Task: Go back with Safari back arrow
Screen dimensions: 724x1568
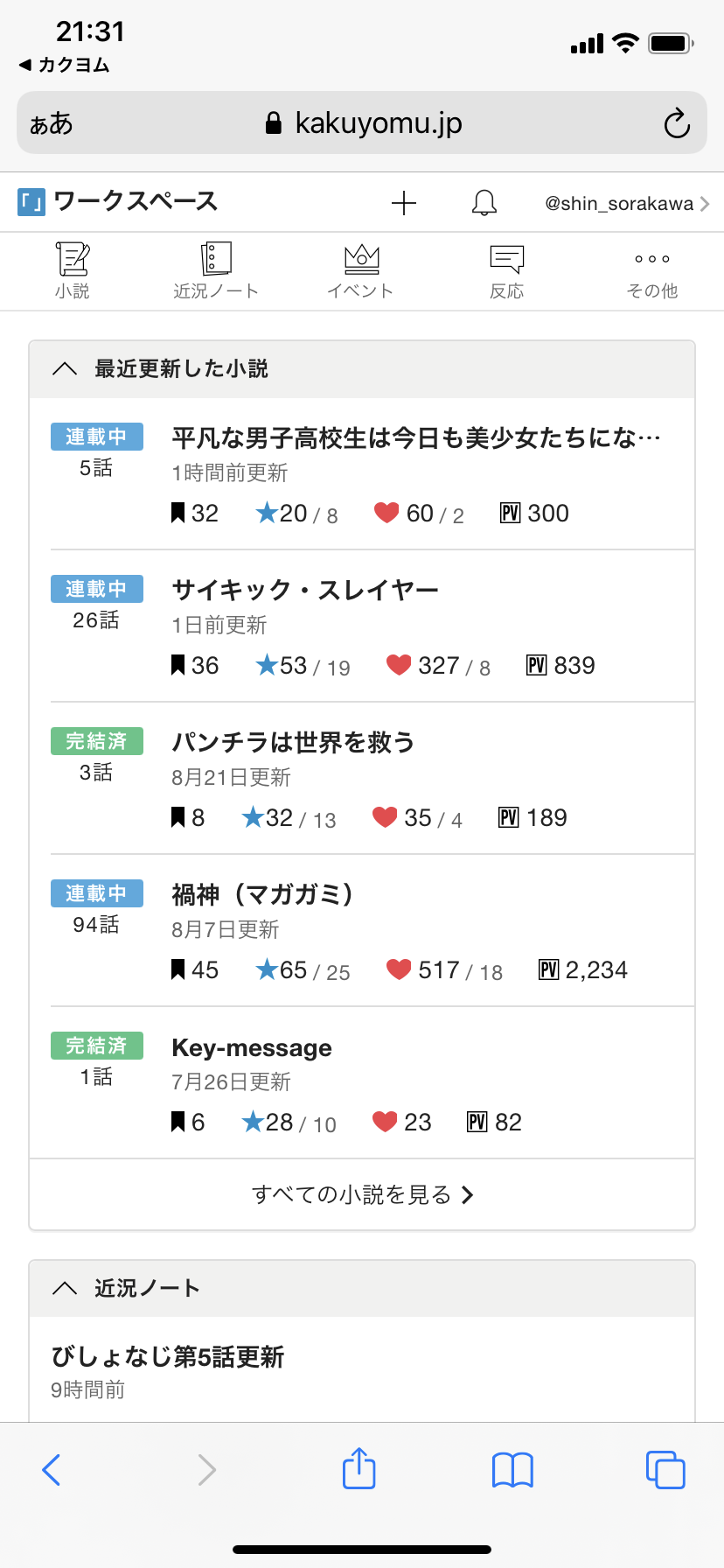Action: (52, 1469)
